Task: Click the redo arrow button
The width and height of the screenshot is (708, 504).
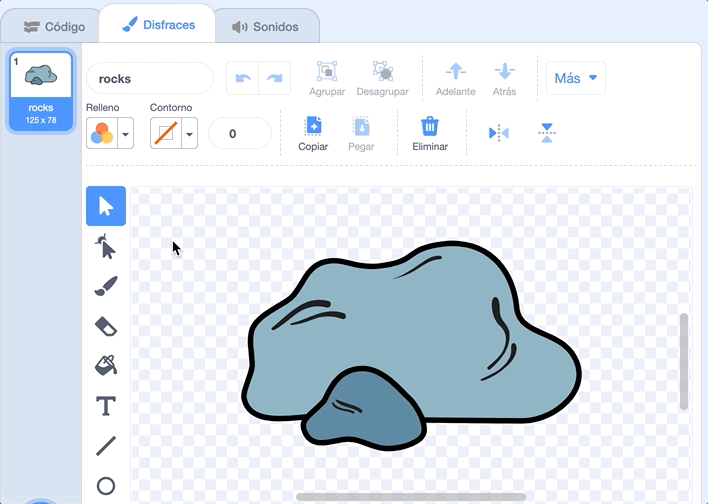Action: [275, 78]
